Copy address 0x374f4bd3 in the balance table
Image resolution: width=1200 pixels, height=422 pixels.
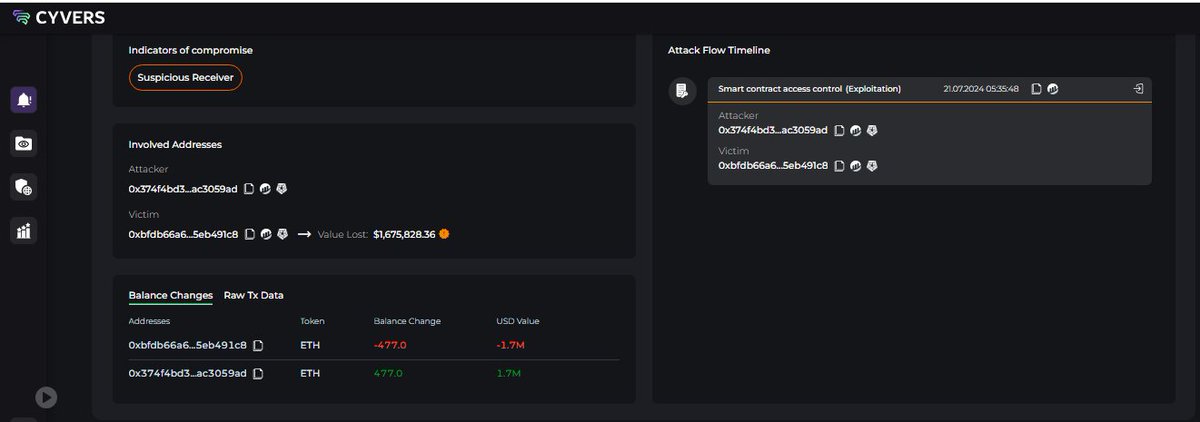[258, 373]
